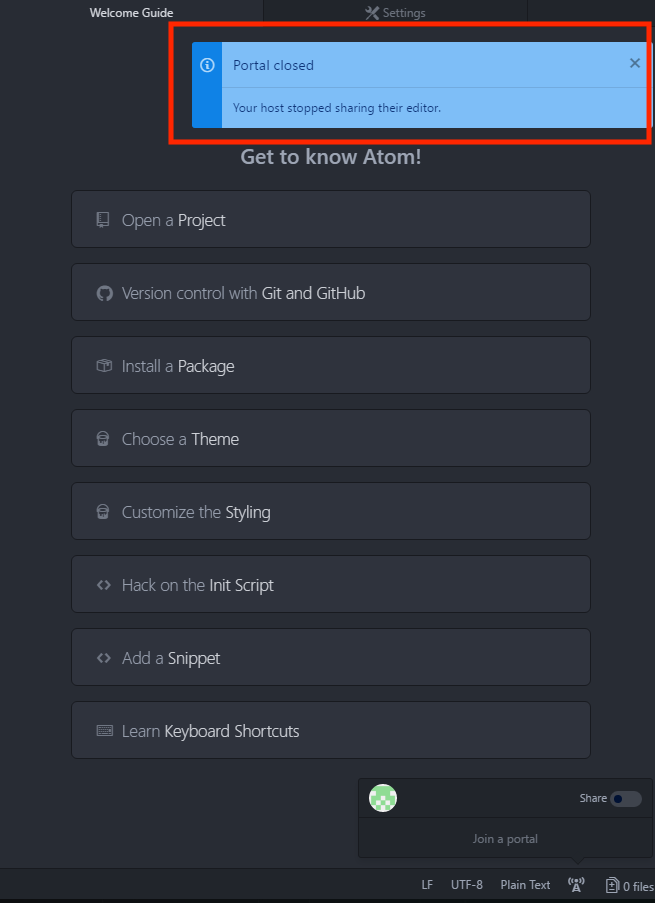Image resolution: width=655 pixels, height=903 pixels.
Task: Click the UTF-8 encoding selector
Action: (466, 885)
